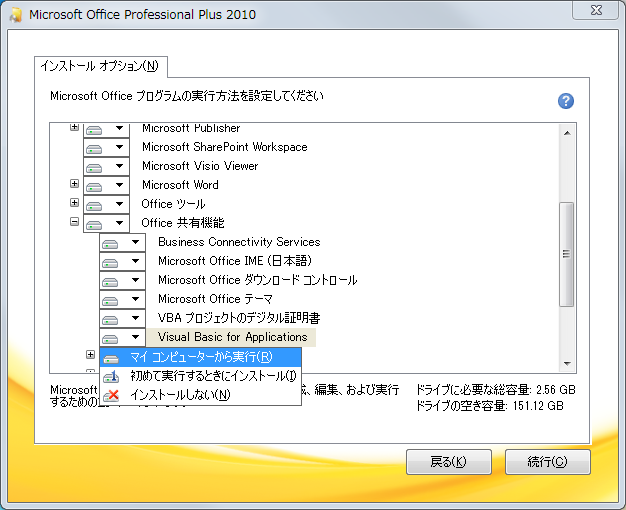This screenshot has height=510, width=626.
Task: Expand the node below Visual Basic for Applications
Action: (91, 354)
